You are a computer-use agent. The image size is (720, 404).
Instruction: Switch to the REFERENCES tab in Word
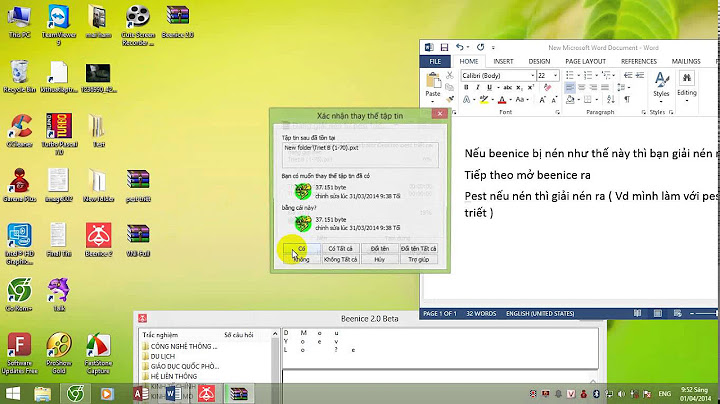point(639,61)
